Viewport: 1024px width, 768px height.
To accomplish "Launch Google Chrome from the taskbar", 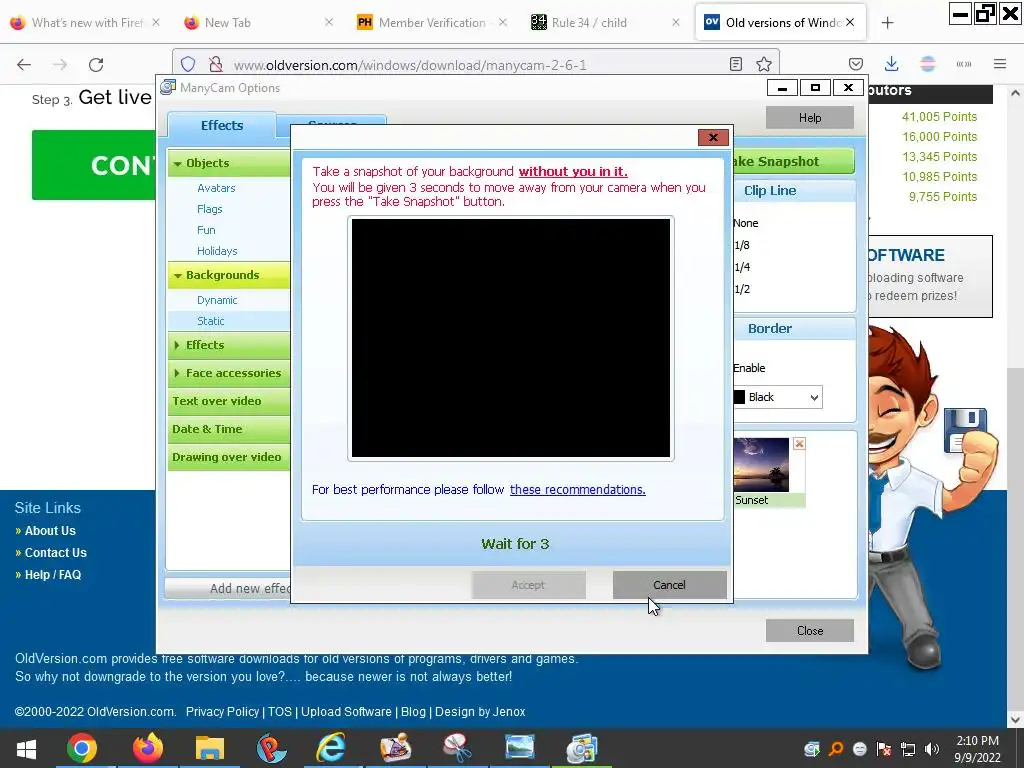I will (x=82, y=748).
